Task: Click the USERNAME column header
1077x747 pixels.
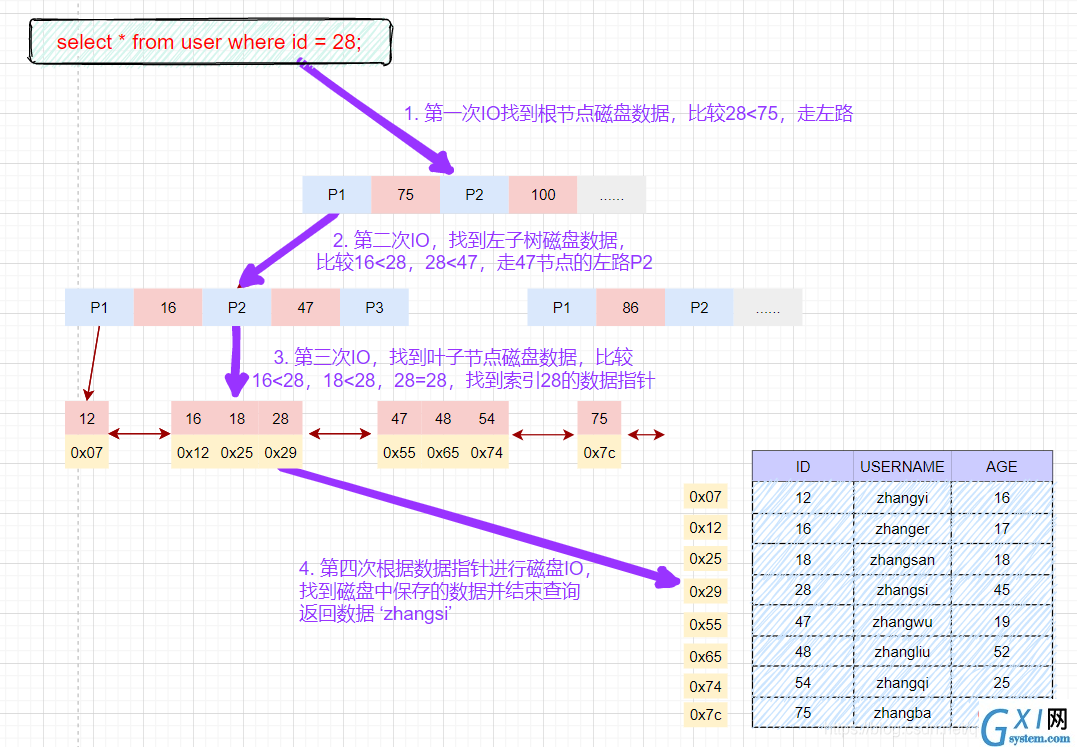Action: tap(903, 466)
